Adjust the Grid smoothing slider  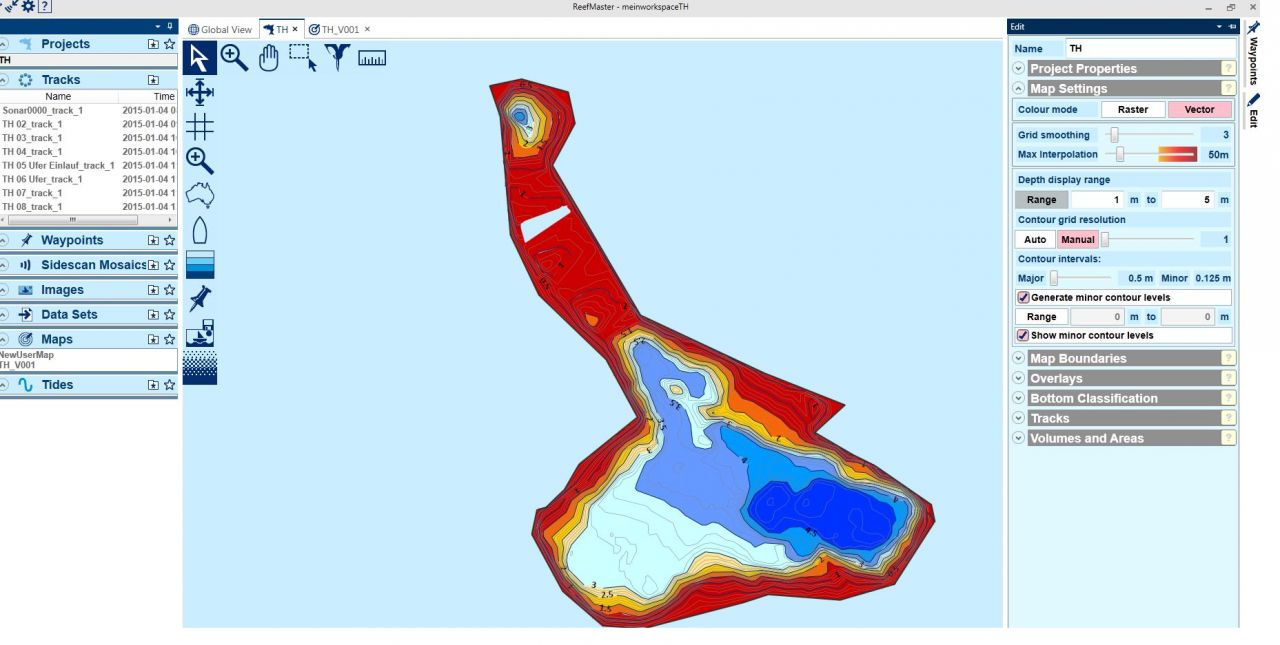[1114, 135]
